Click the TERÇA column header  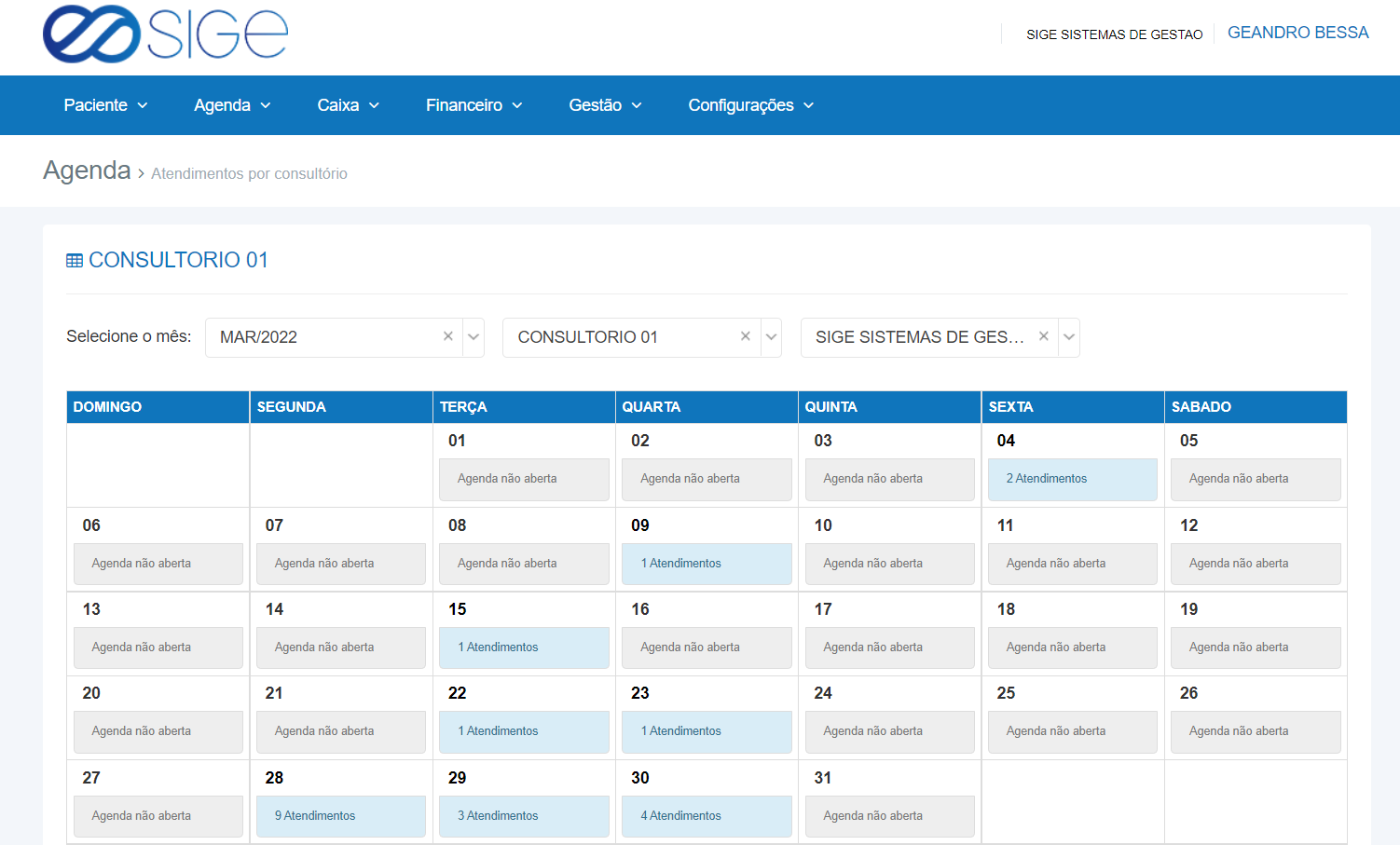click(524, 407)
